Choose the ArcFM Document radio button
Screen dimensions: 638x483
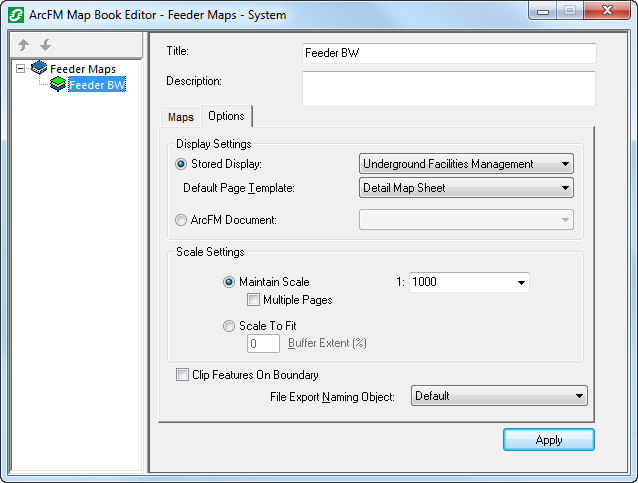pos(181,219)
